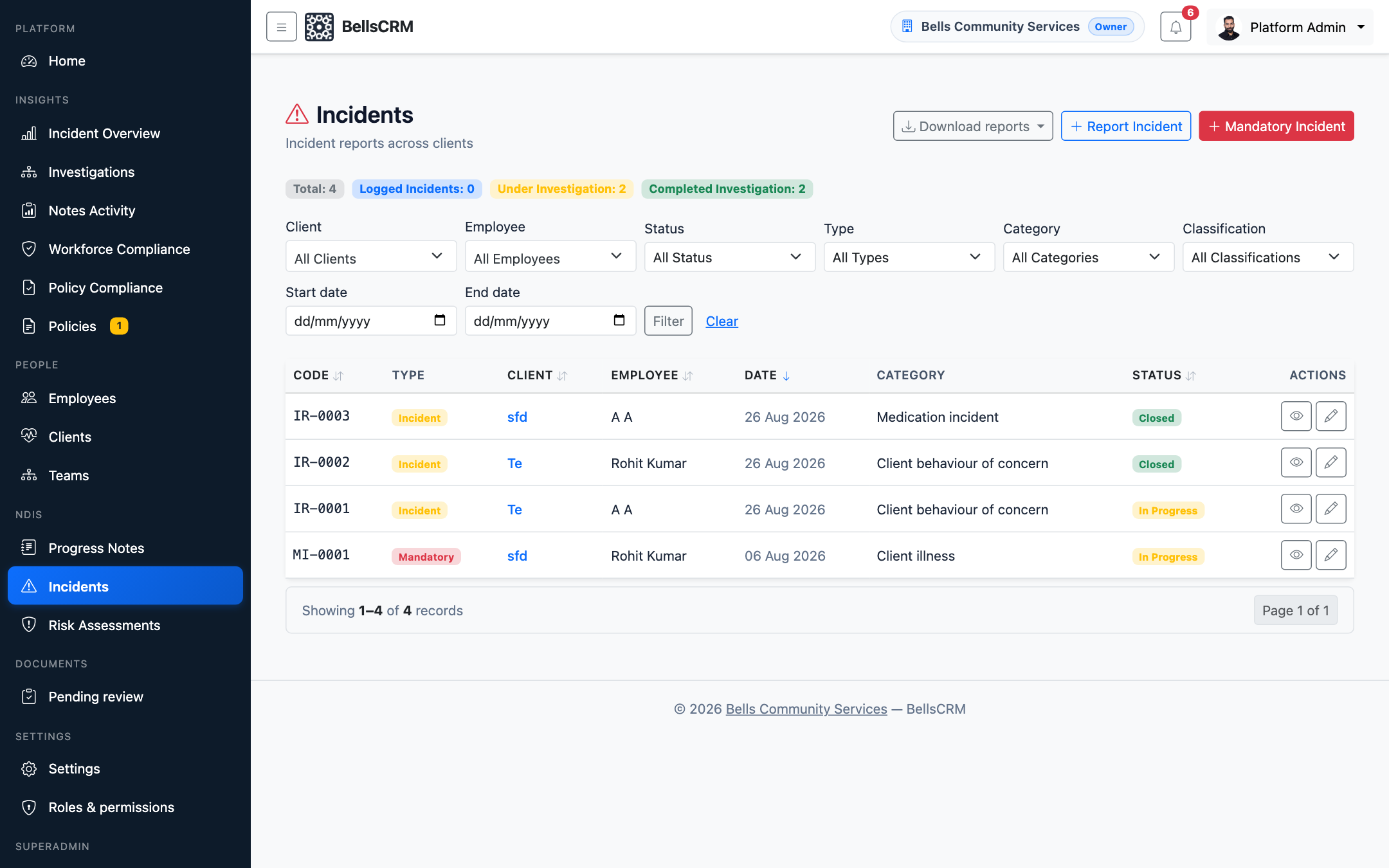
Task: Open client link Te in IR-0001 row
Action: tap(514, 509)
